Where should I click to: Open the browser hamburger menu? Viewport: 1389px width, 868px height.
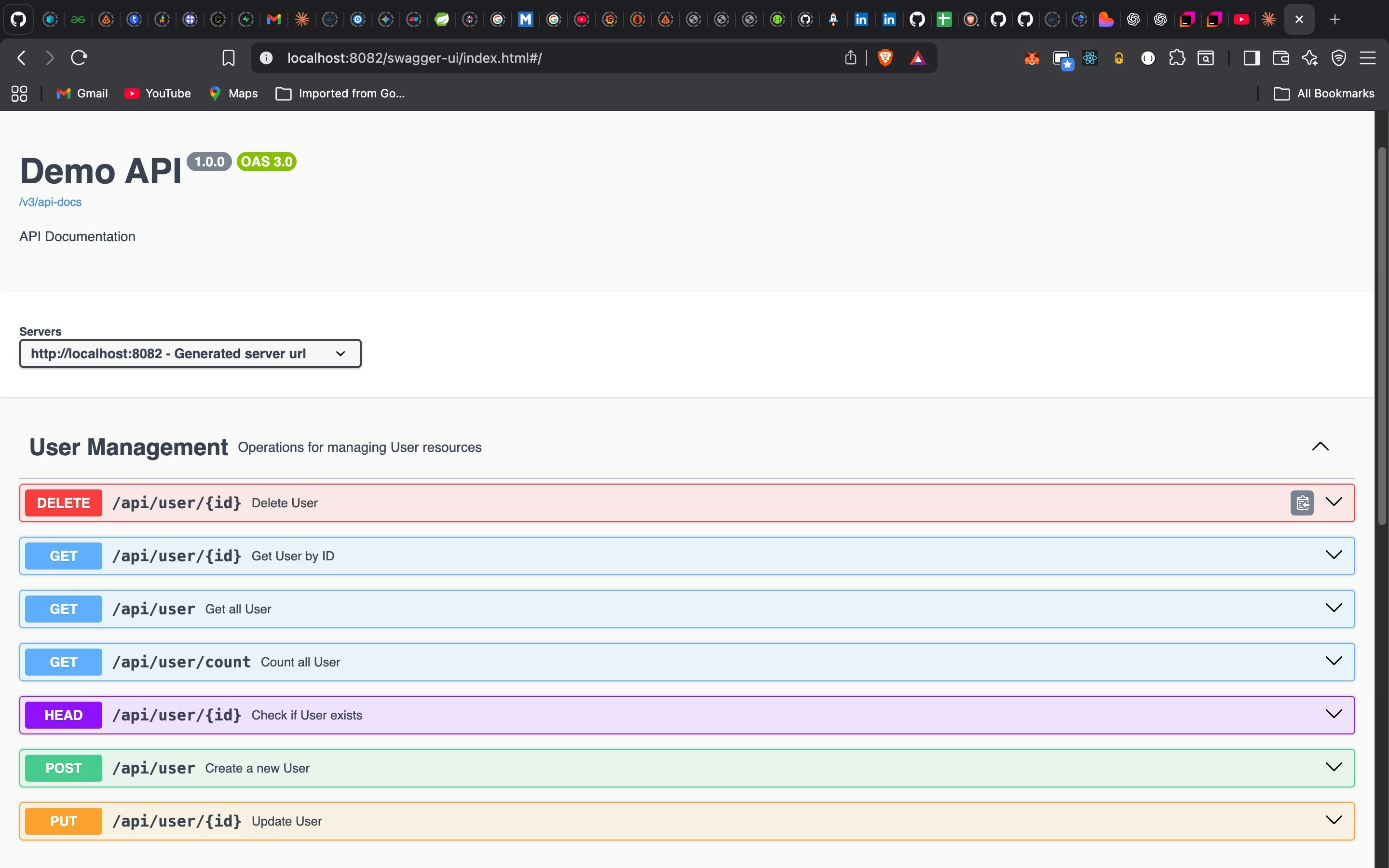tap(1368, 57)
